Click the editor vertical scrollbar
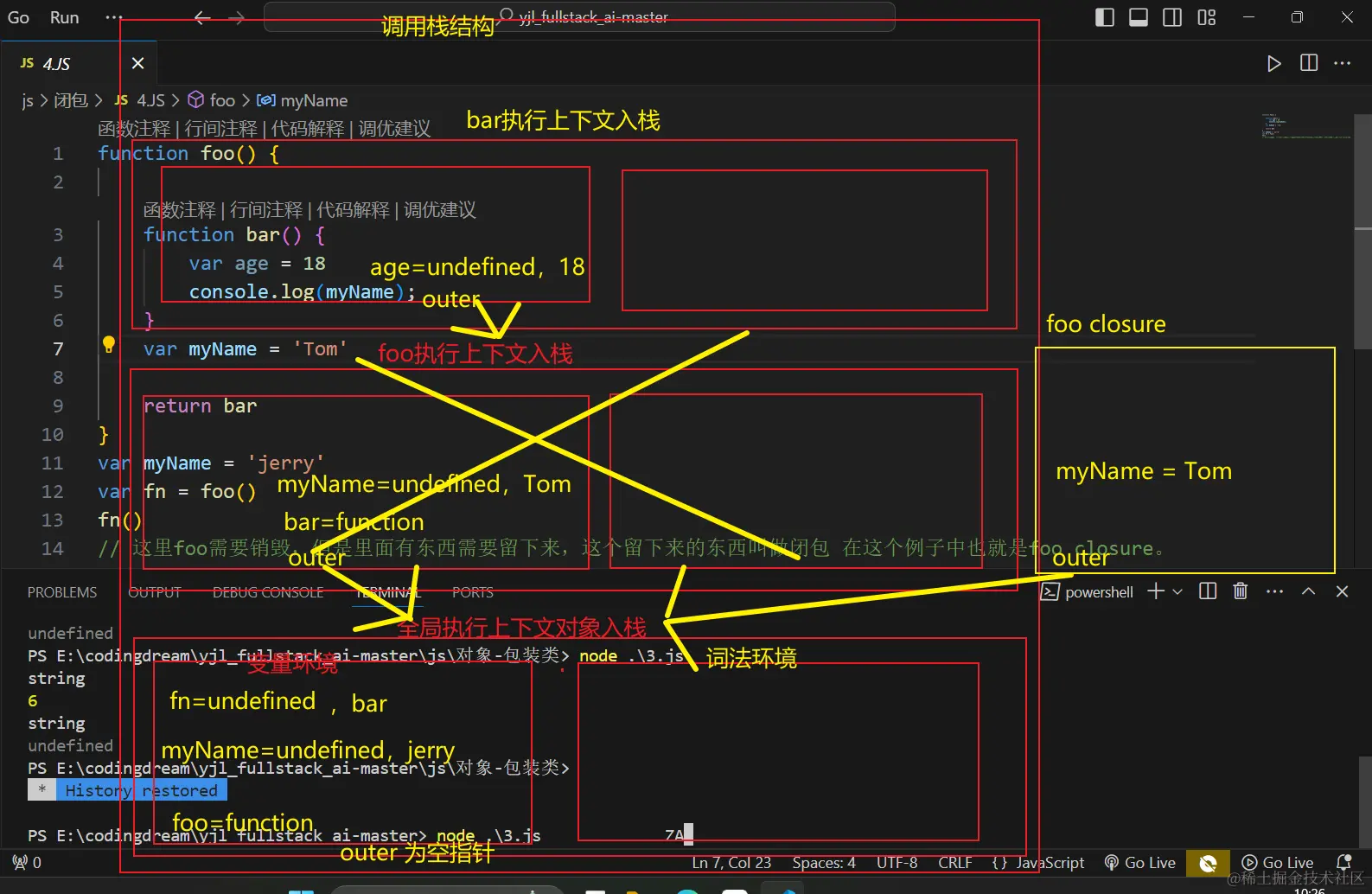Viewport: 1372px width, 894px height. point(1362,232)
